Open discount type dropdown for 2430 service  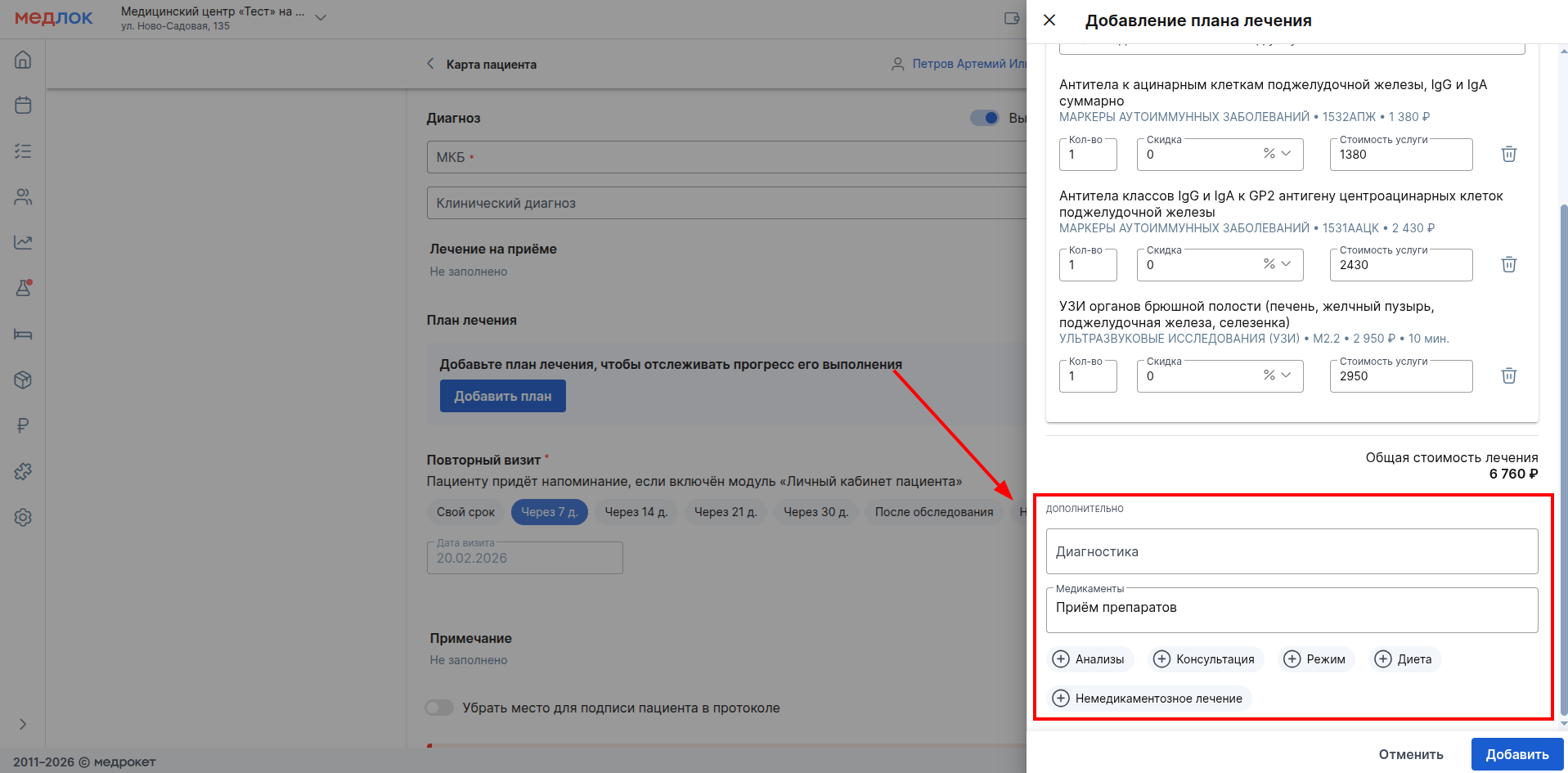1277,264
